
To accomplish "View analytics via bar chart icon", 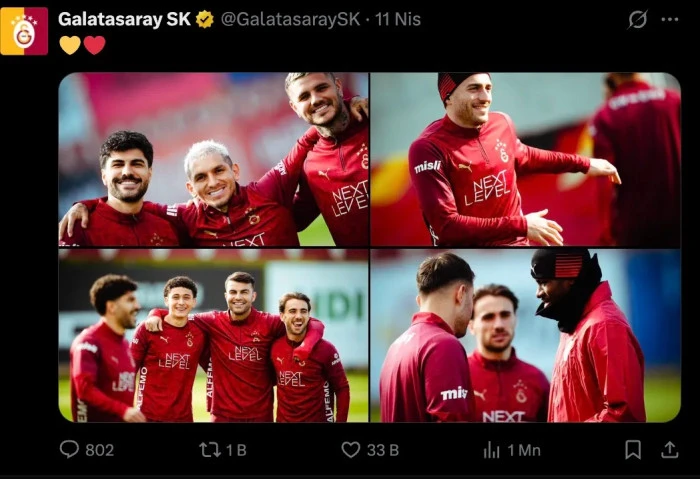I will tap(492, 450).
